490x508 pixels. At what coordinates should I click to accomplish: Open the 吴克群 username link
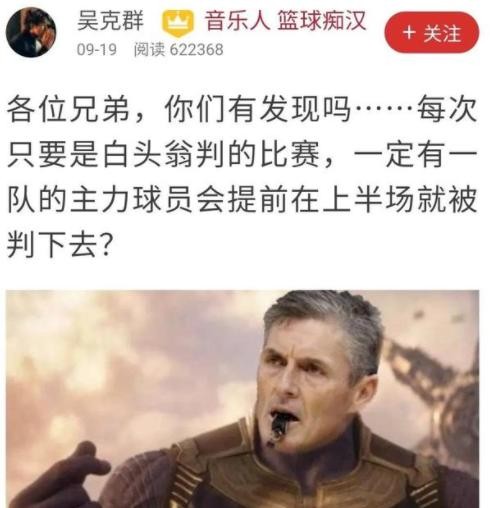click(x=110, y=21)
